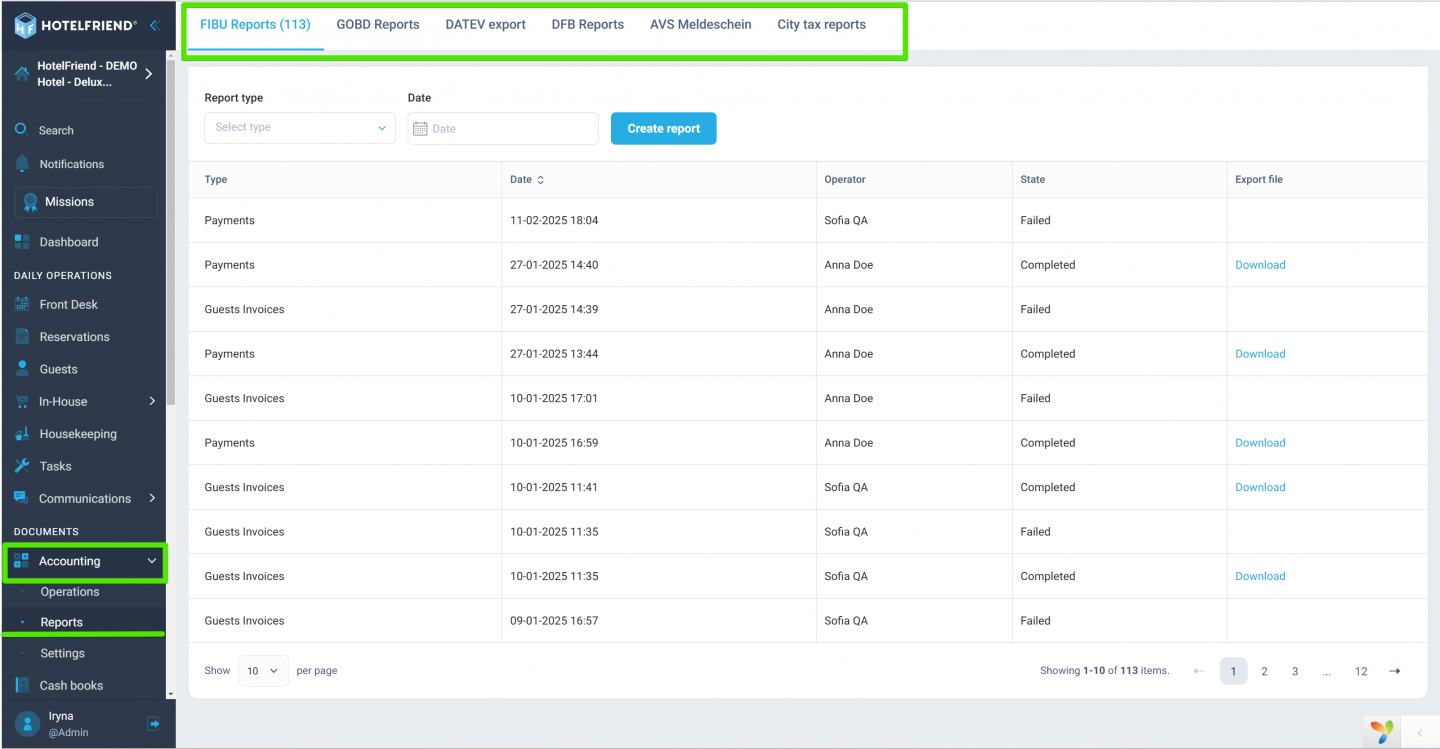Click the Front Desk calendar icon

click(22, 304)
